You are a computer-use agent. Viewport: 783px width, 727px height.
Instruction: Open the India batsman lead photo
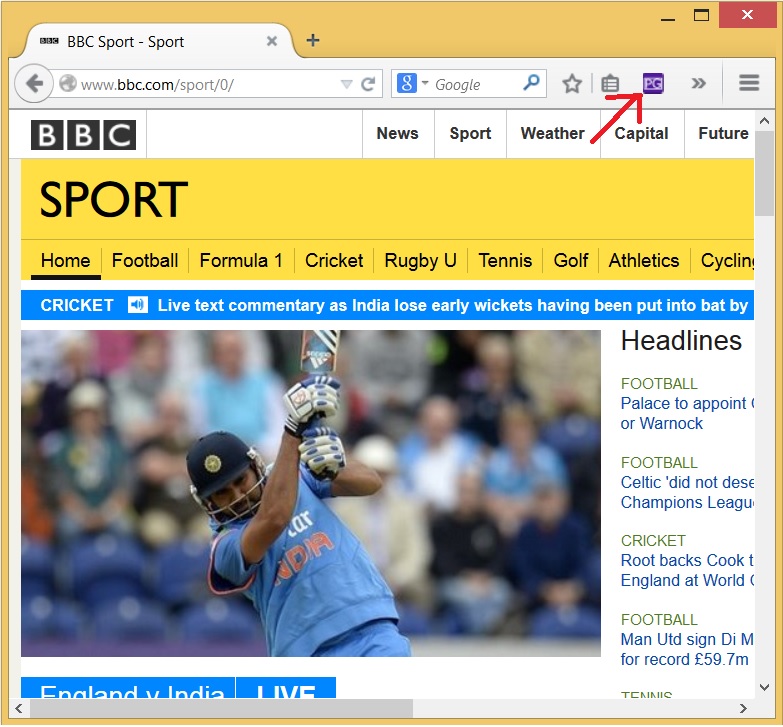coord(311,493)
